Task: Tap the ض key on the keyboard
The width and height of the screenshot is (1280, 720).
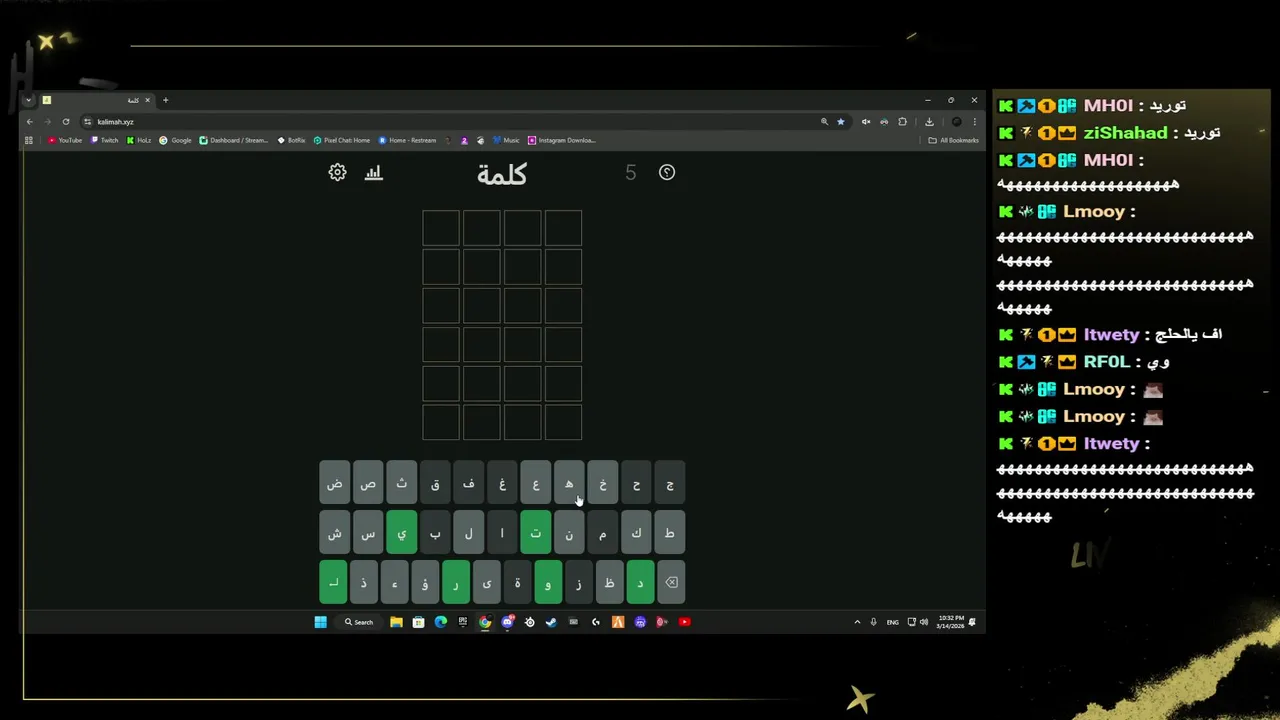Action: click(335, 484)
